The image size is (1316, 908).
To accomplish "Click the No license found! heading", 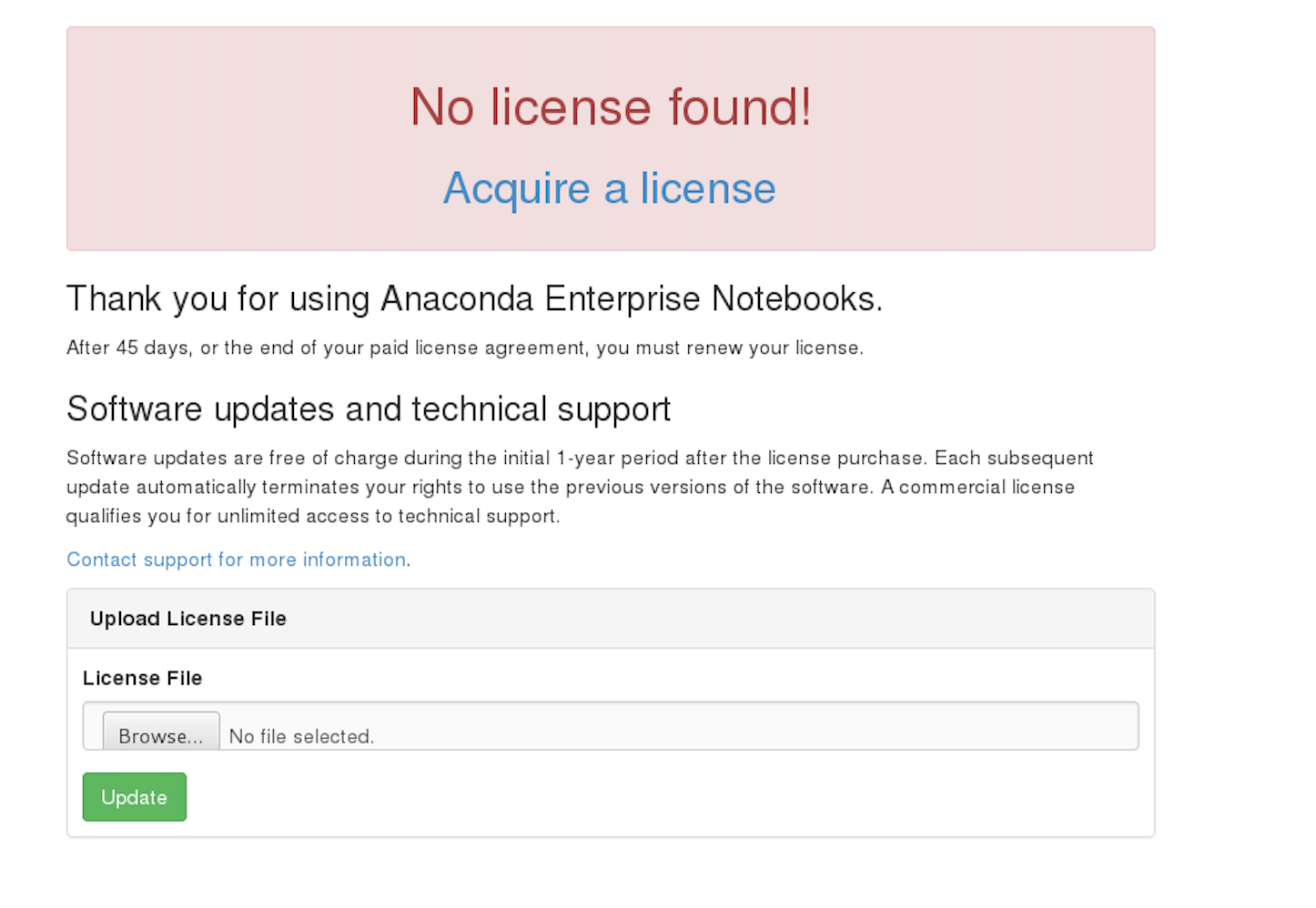I will pyautogui.click(x=610, y=106).
